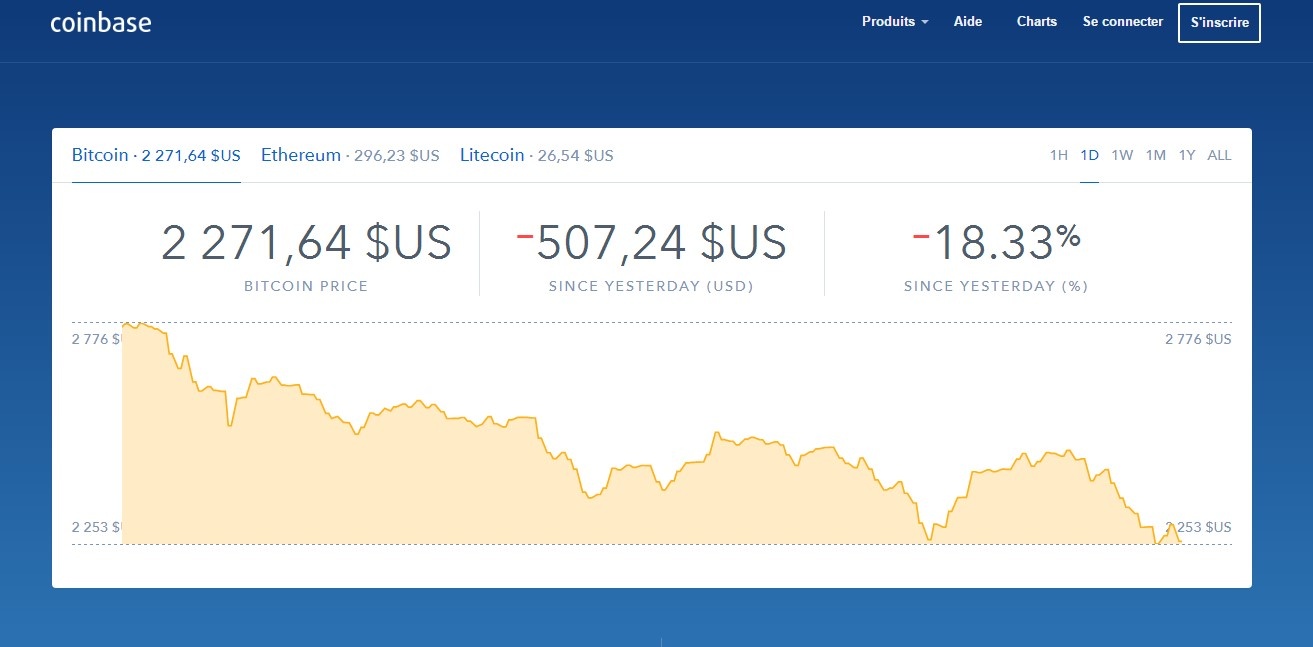1313x647 pixels.
Task: Click Se connecter to log in
Action: coord(1122,21)
